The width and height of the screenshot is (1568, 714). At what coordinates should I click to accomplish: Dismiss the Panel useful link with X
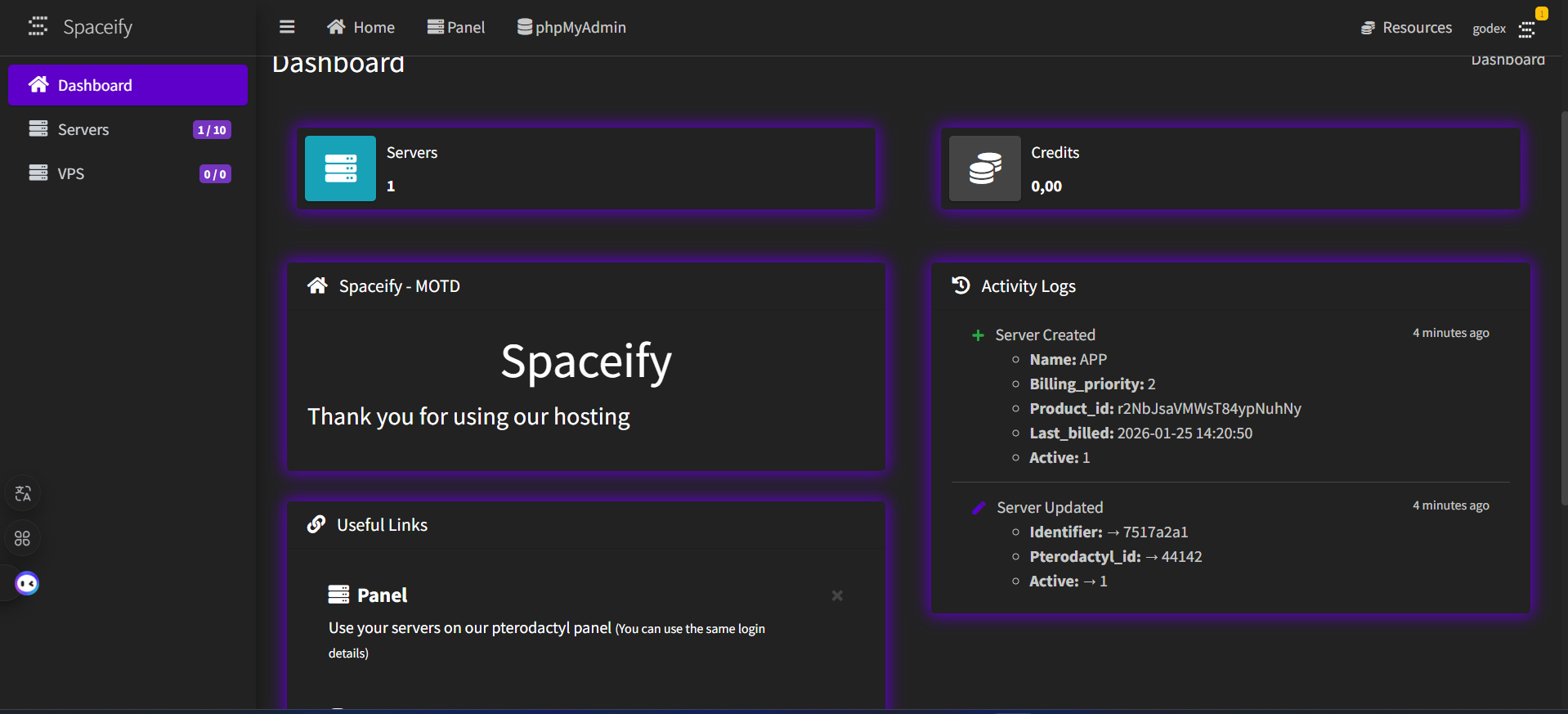coord(837,595)
